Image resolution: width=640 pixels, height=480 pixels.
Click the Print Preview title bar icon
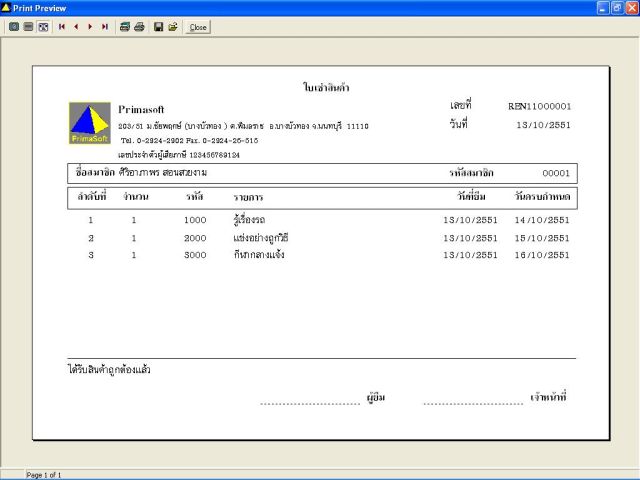coord(6,7)
